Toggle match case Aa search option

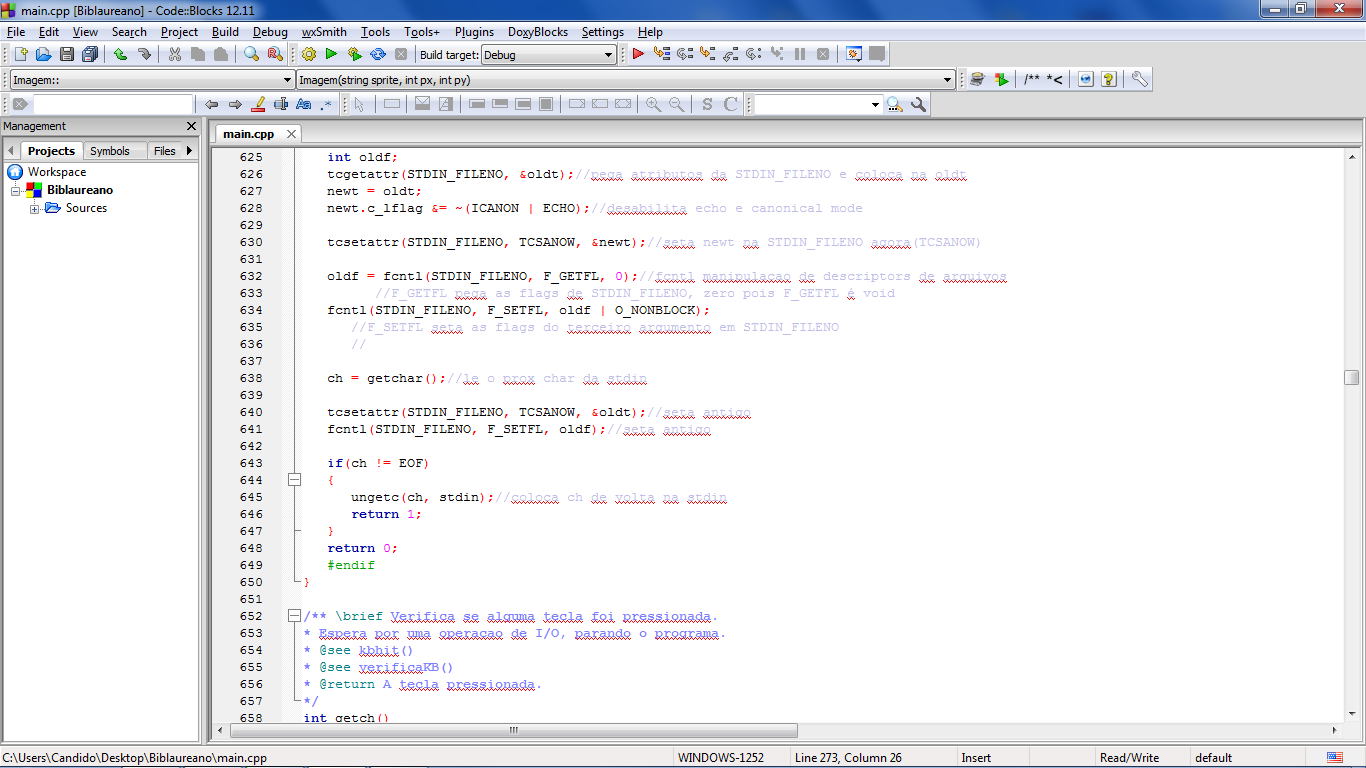(x=304, y=104)
